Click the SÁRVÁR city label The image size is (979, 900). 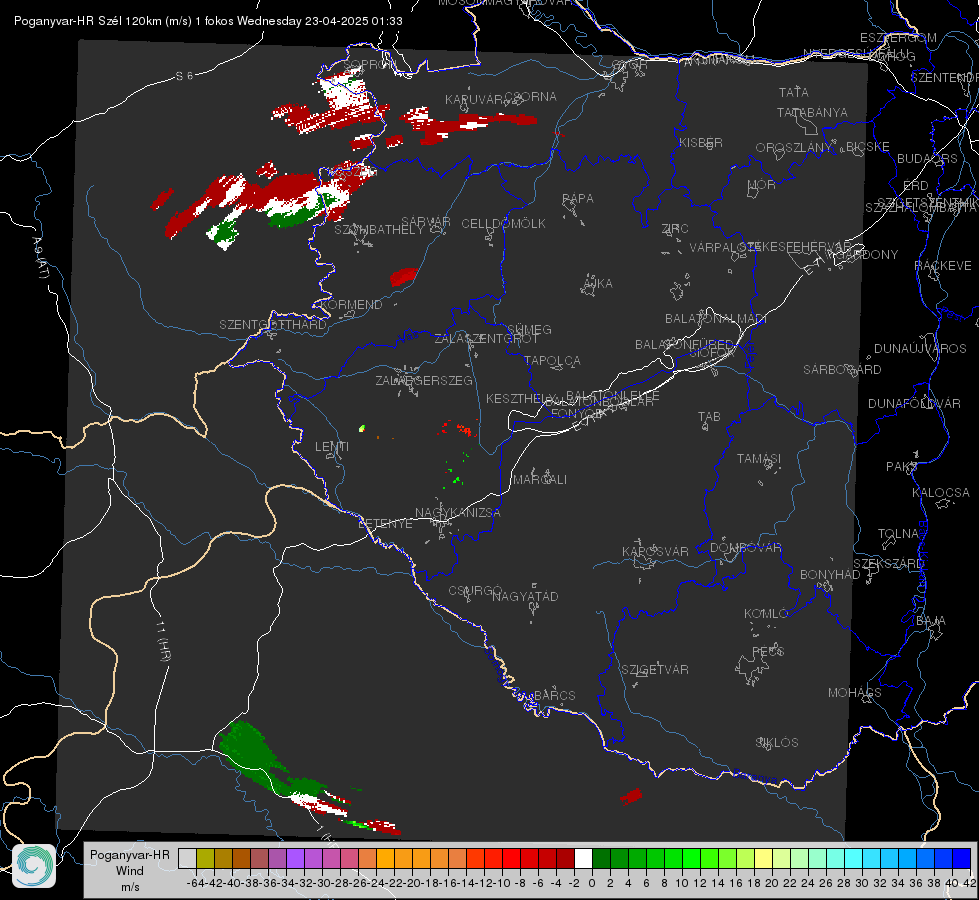pyautogui.click(x=426, y=222)
